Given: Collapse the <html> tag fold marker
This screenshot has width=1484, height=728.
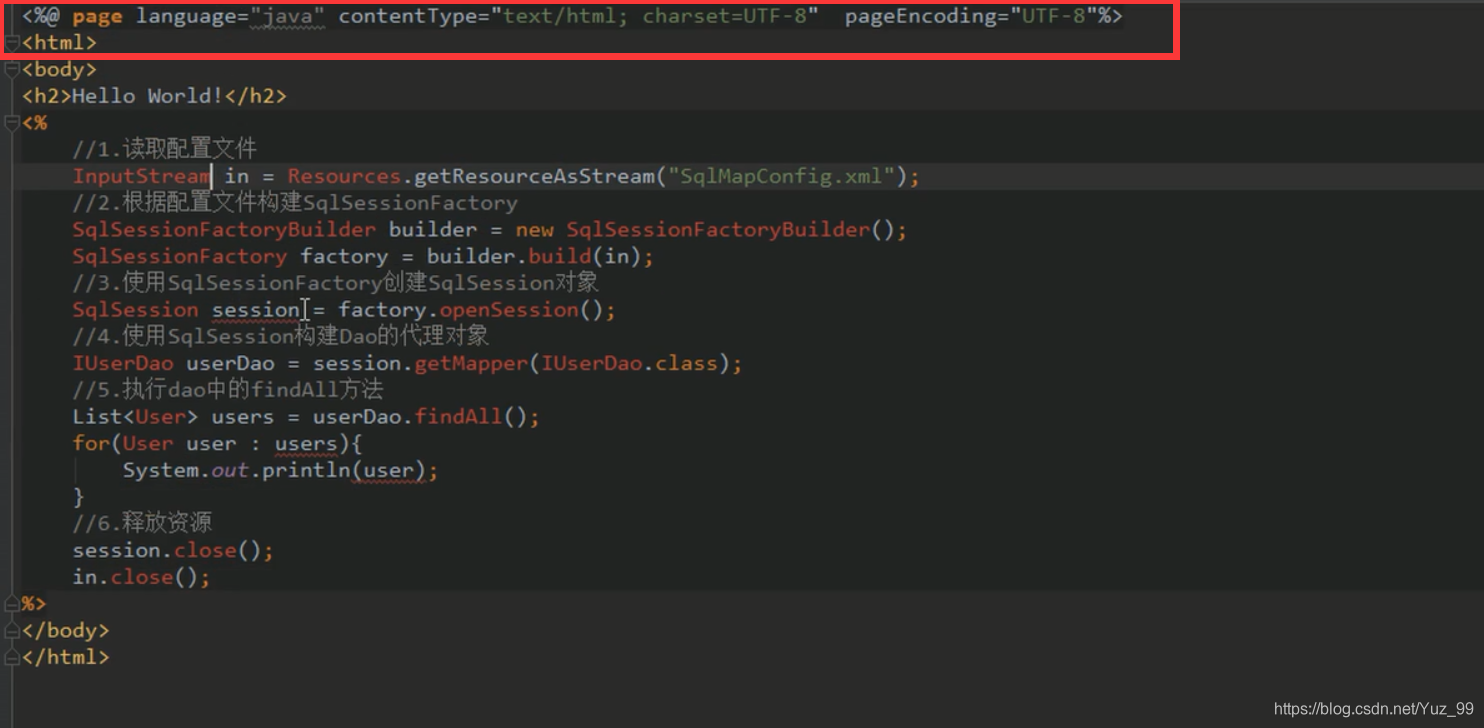Looking at the screenshot, I should (x=12, y=43).
